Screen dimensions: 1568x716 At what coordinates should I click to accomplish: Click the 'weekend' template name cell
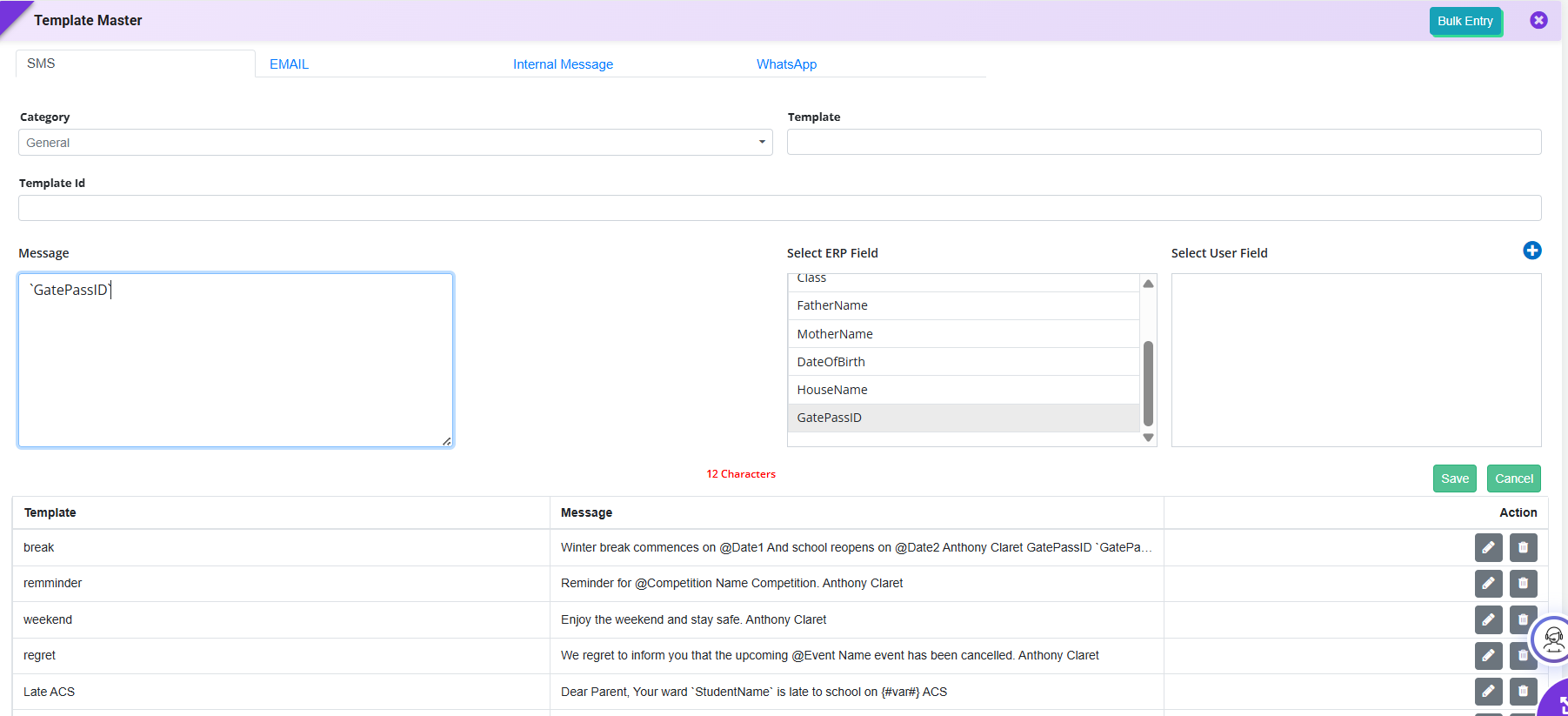(x=281, y=619)
